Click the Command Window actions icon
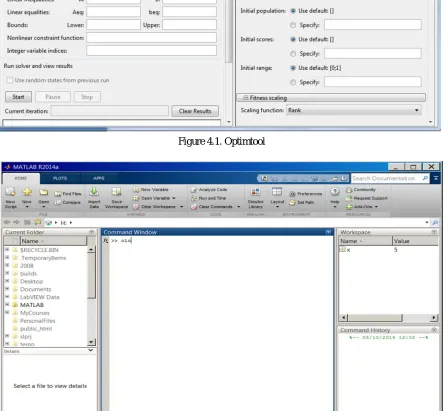 pos(328,232)
